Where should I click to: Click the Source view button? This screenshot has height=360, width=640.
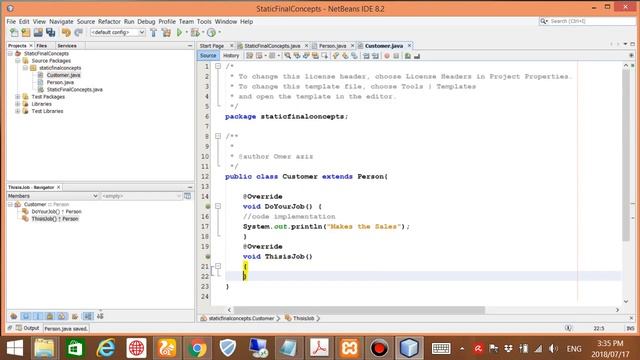point(208,56)
